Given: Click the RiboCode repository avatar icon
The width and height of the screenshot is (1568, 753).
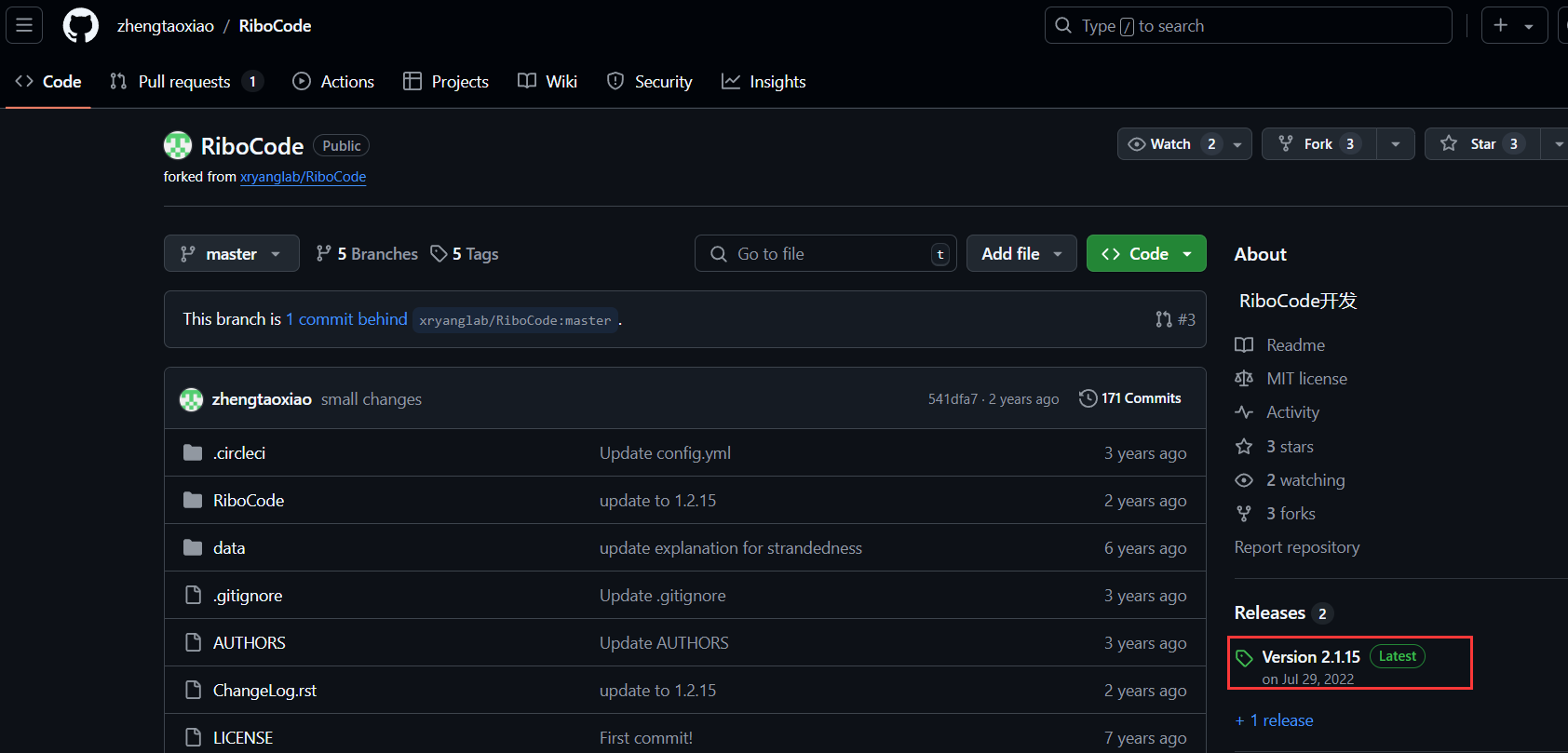Looking at the screenshot, I should (178, 145).
